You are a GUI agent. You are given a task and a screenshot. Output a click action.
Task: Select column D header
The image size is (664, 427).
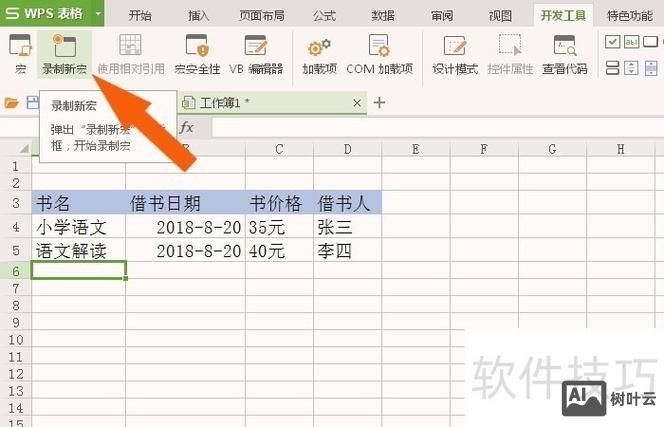point(347,149)
